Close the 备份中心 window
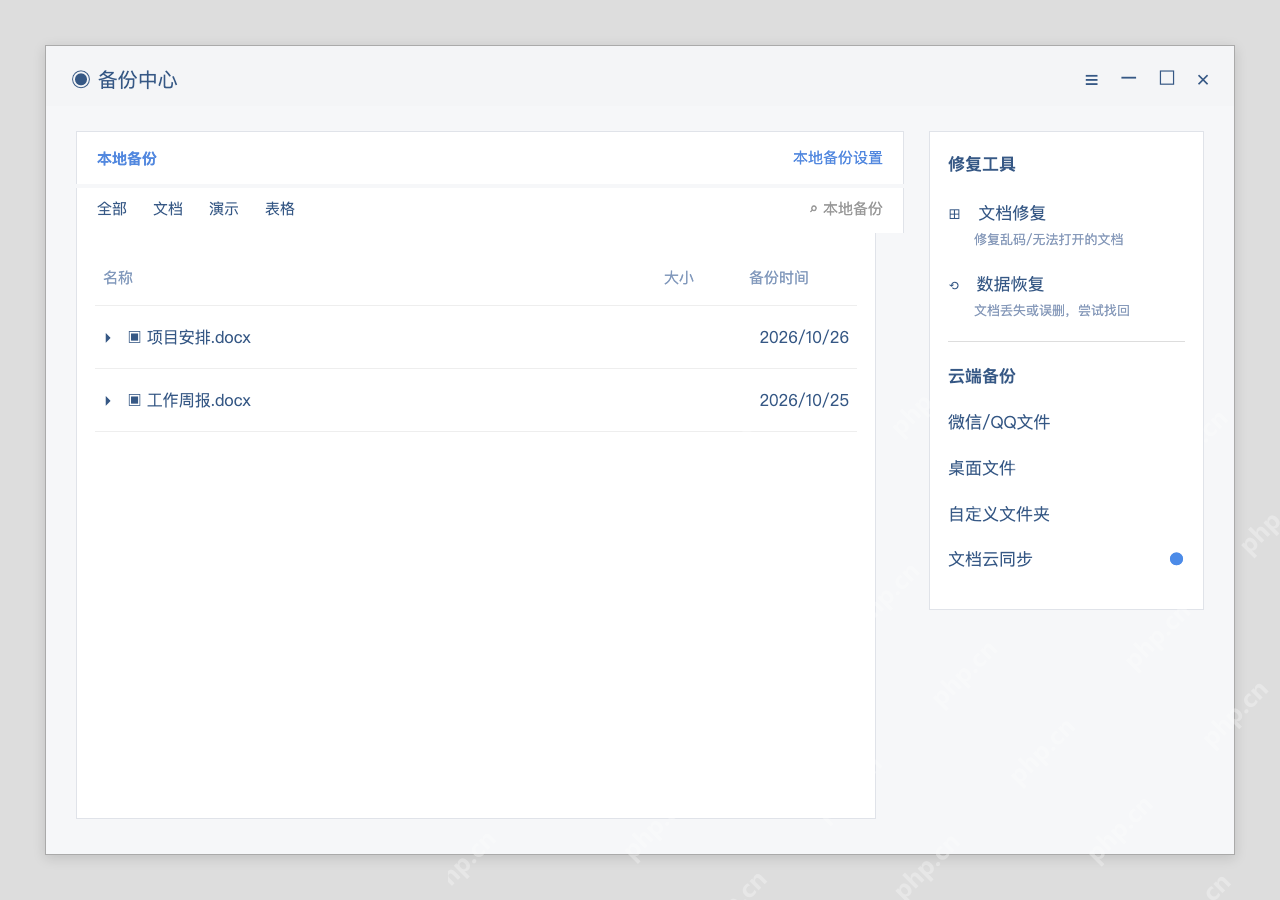 [x=1203, y=80]
